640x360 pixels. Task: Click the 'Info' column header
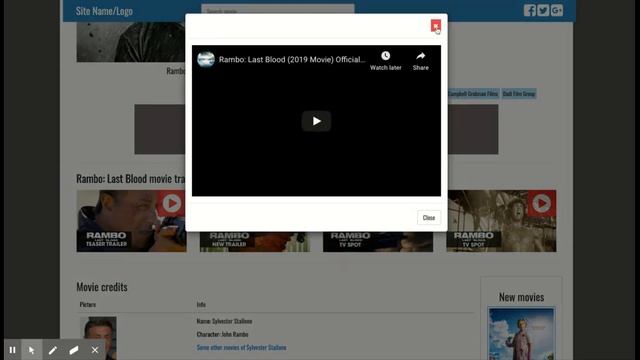coord(201,304)
